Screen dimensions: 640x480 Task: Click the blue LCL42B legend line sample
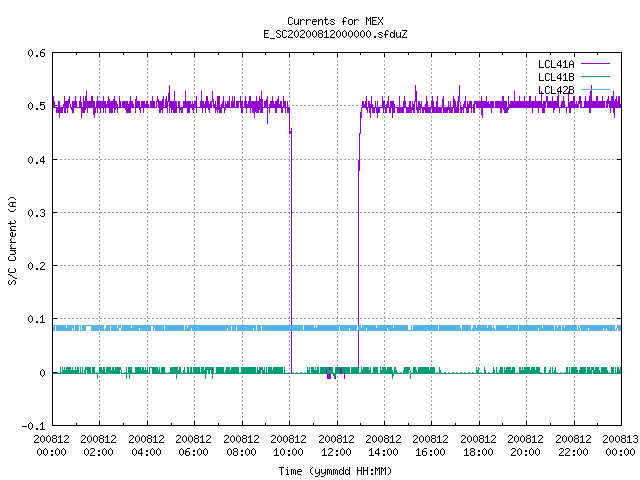(x=595, y=89)
